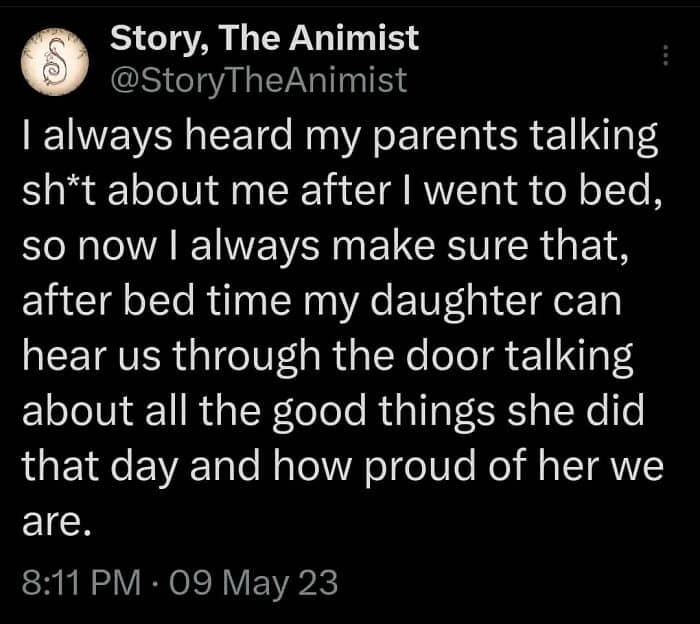Screen dimensions: 700x624
Task: Click the 09 May 23 date
Action: (253, 582)
